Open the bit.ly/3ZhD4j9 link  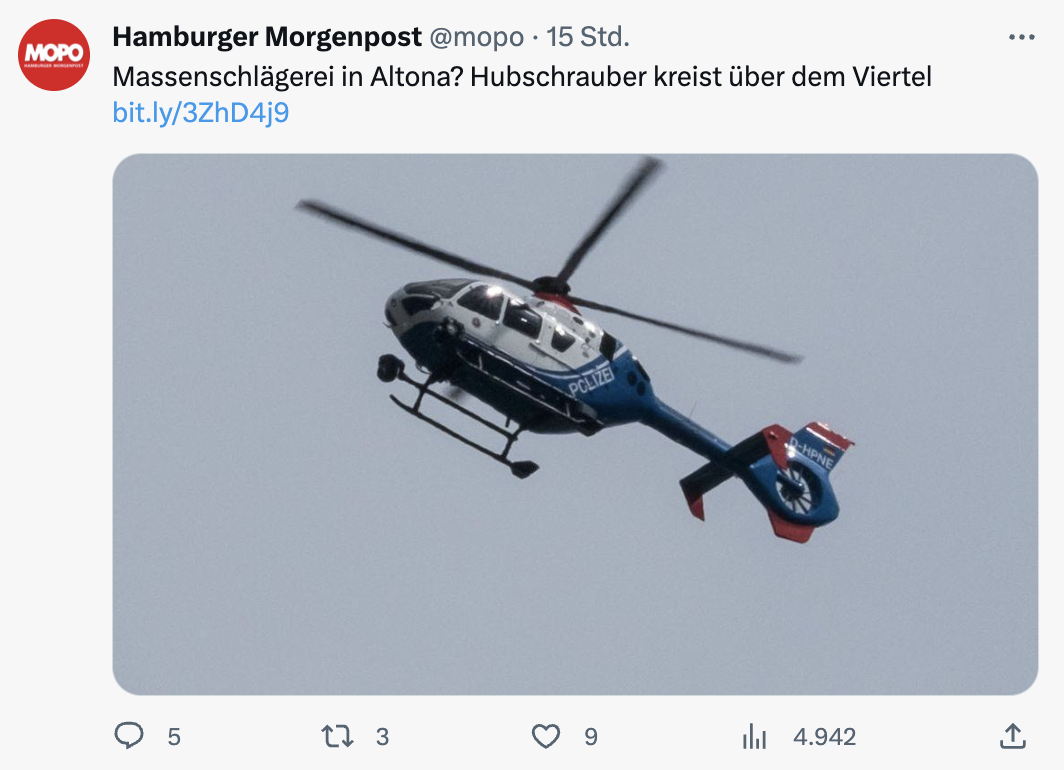201,113
